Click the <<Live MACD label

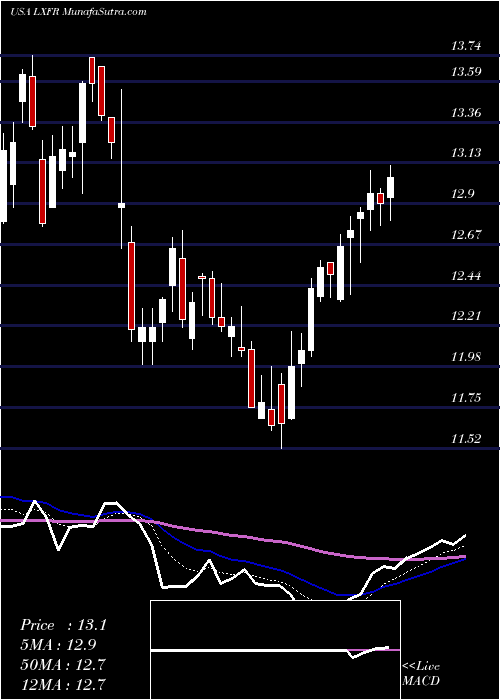click(421, 673)
